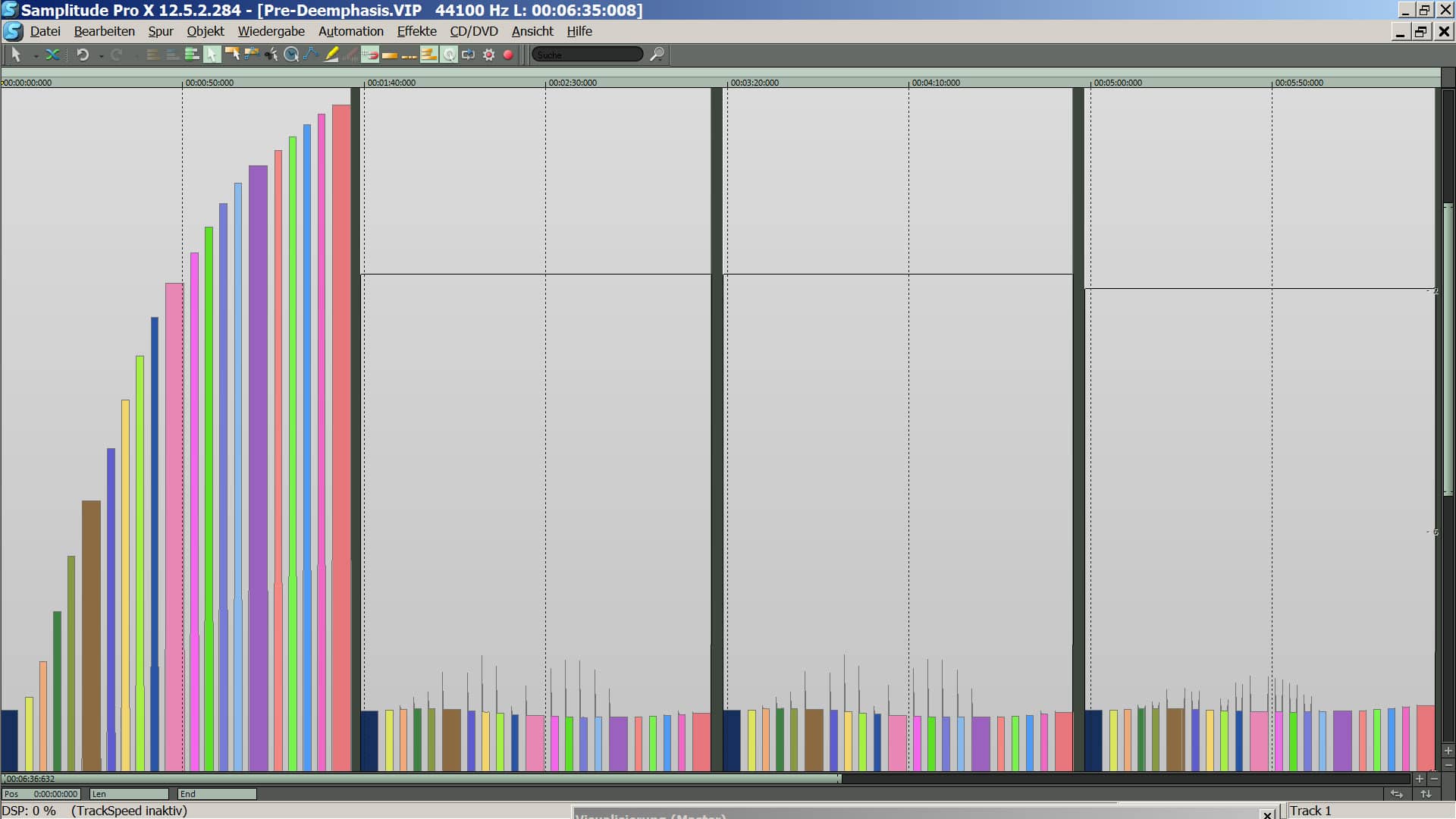Open the Automation menu
1456x819 pixels.
pyautogui.click(x=350, y=31)
